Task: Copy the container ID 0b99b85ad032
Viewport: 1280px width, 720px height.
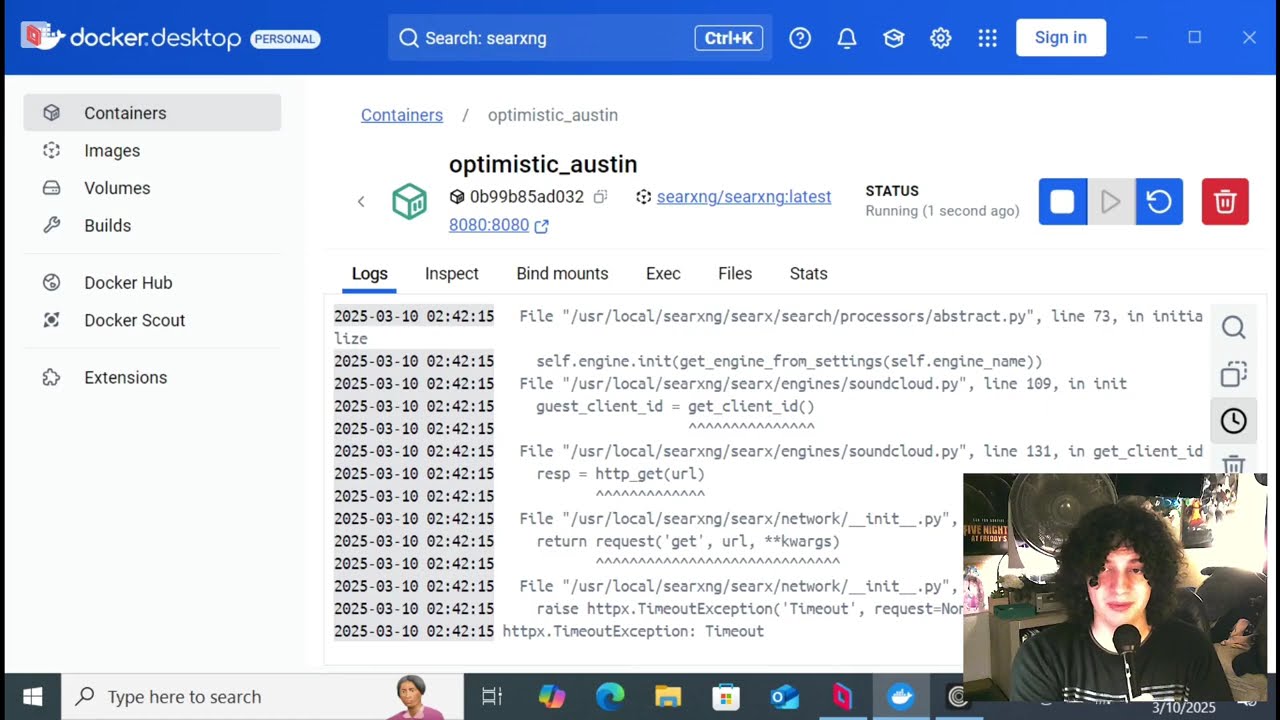Action: pos(600,197)
